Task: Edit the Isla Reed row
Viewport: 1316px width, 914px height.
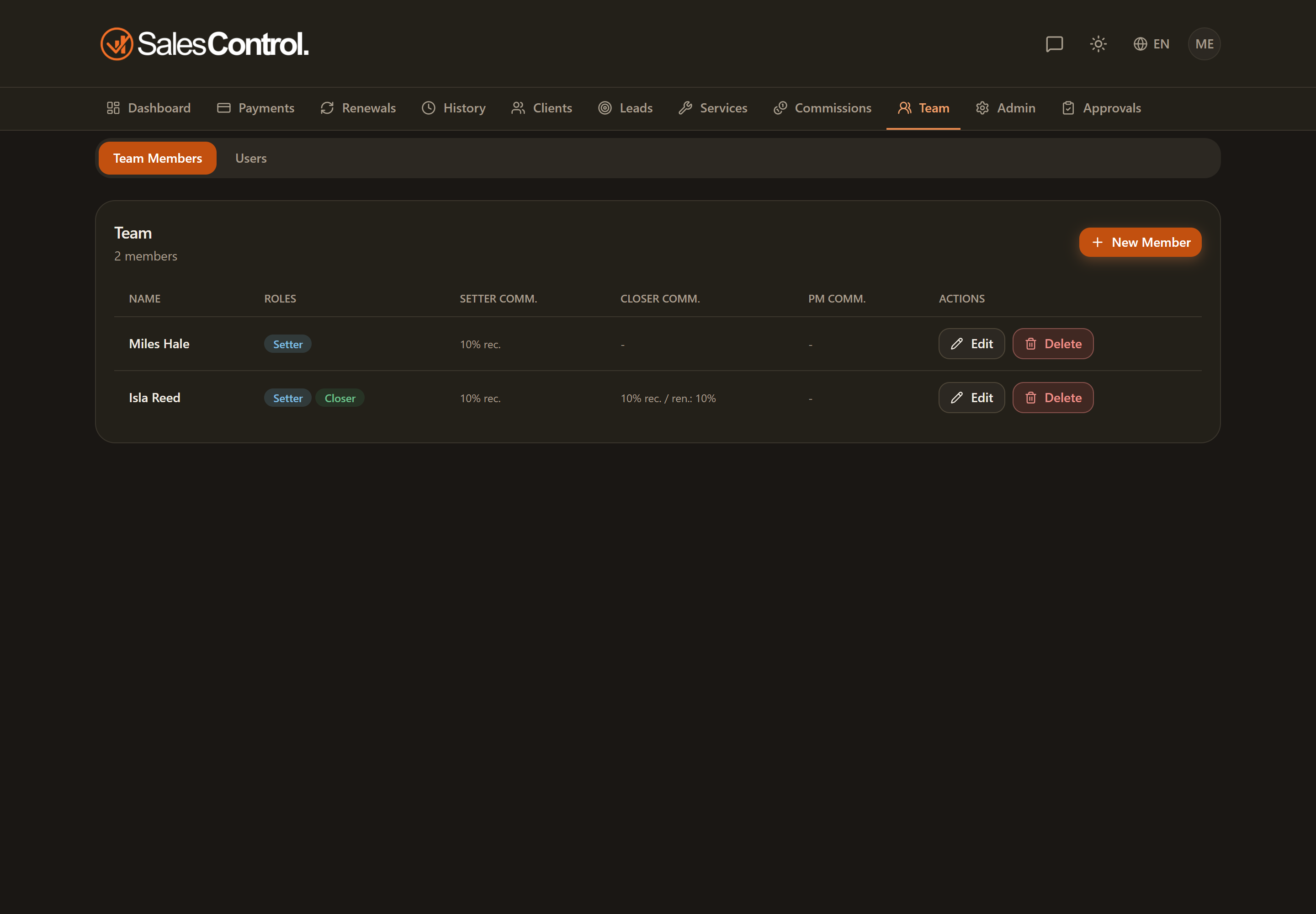Action: (971, 398)
